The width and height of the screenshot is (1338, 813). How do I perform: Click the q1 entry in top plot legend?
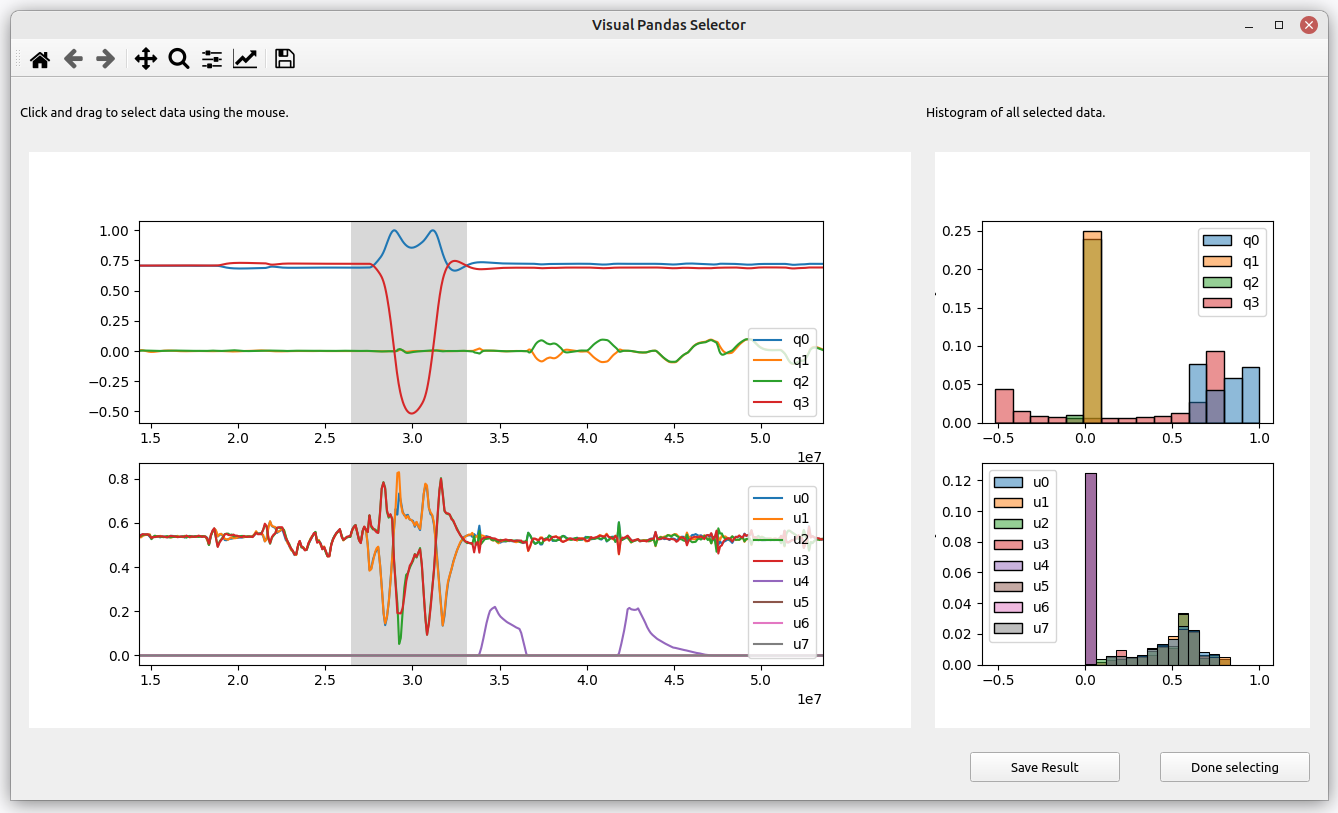(782, 360)
